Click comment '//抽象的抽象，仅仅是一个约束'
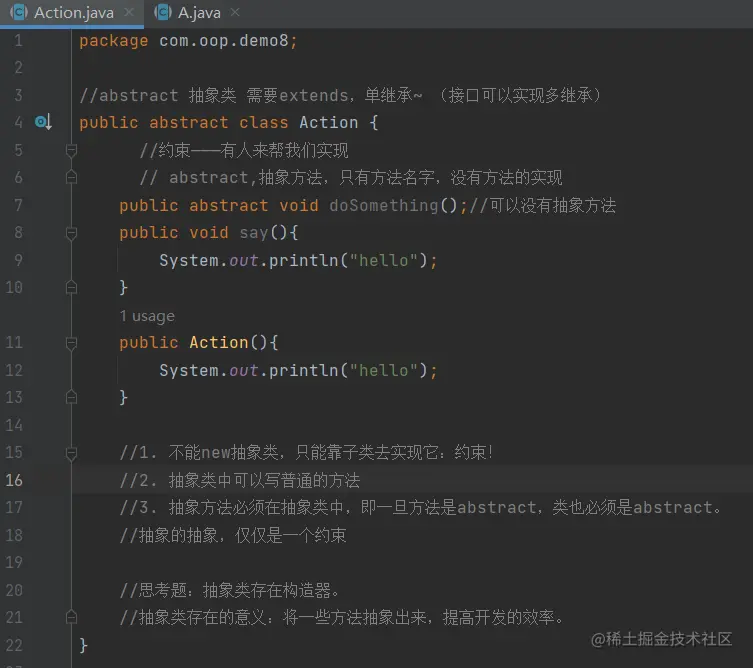The height and width of the screenshot is (668, 753). [233, 535]
